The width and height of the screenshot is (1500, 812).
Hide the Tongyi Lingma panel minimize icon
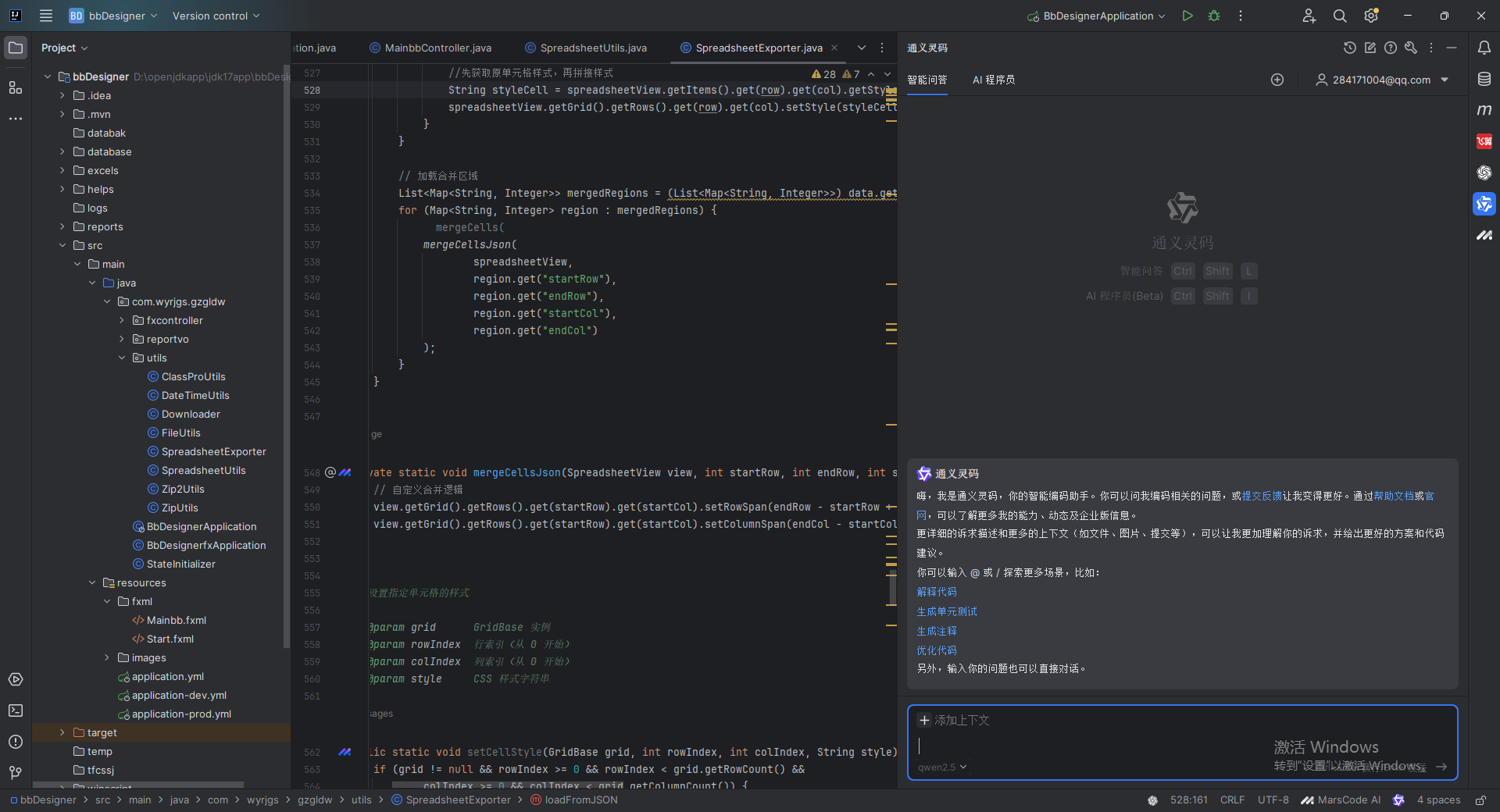pyautogui.click(x=1452, y=48)
